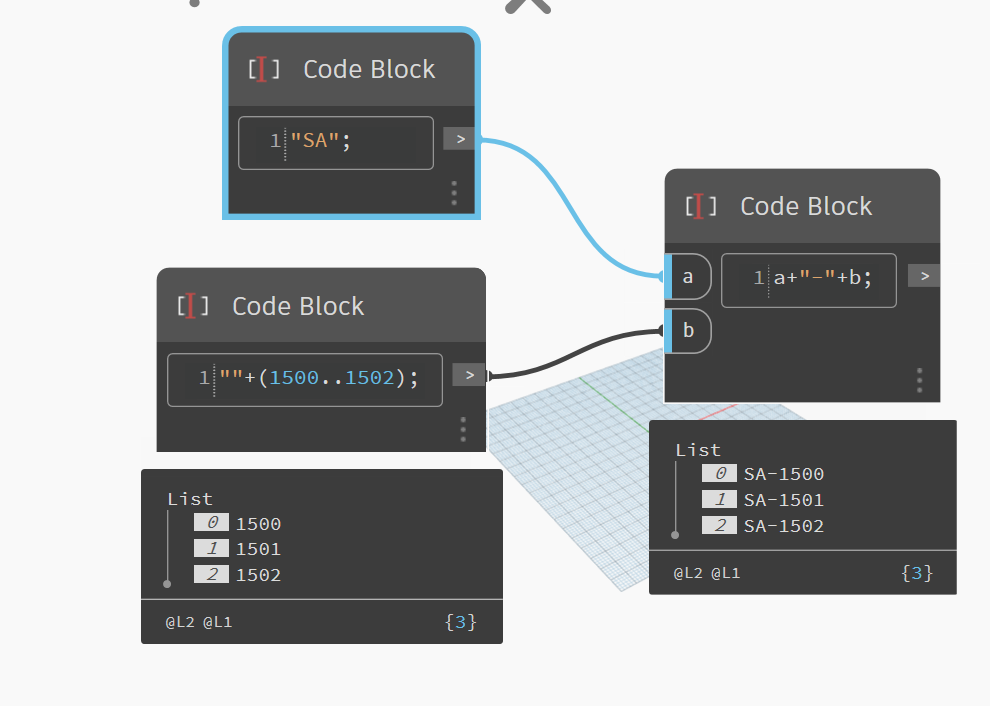Open the ellipsis menu on the "SA" Code Block
This screenshot has height=706, width=990.
[x=453, y=194]
